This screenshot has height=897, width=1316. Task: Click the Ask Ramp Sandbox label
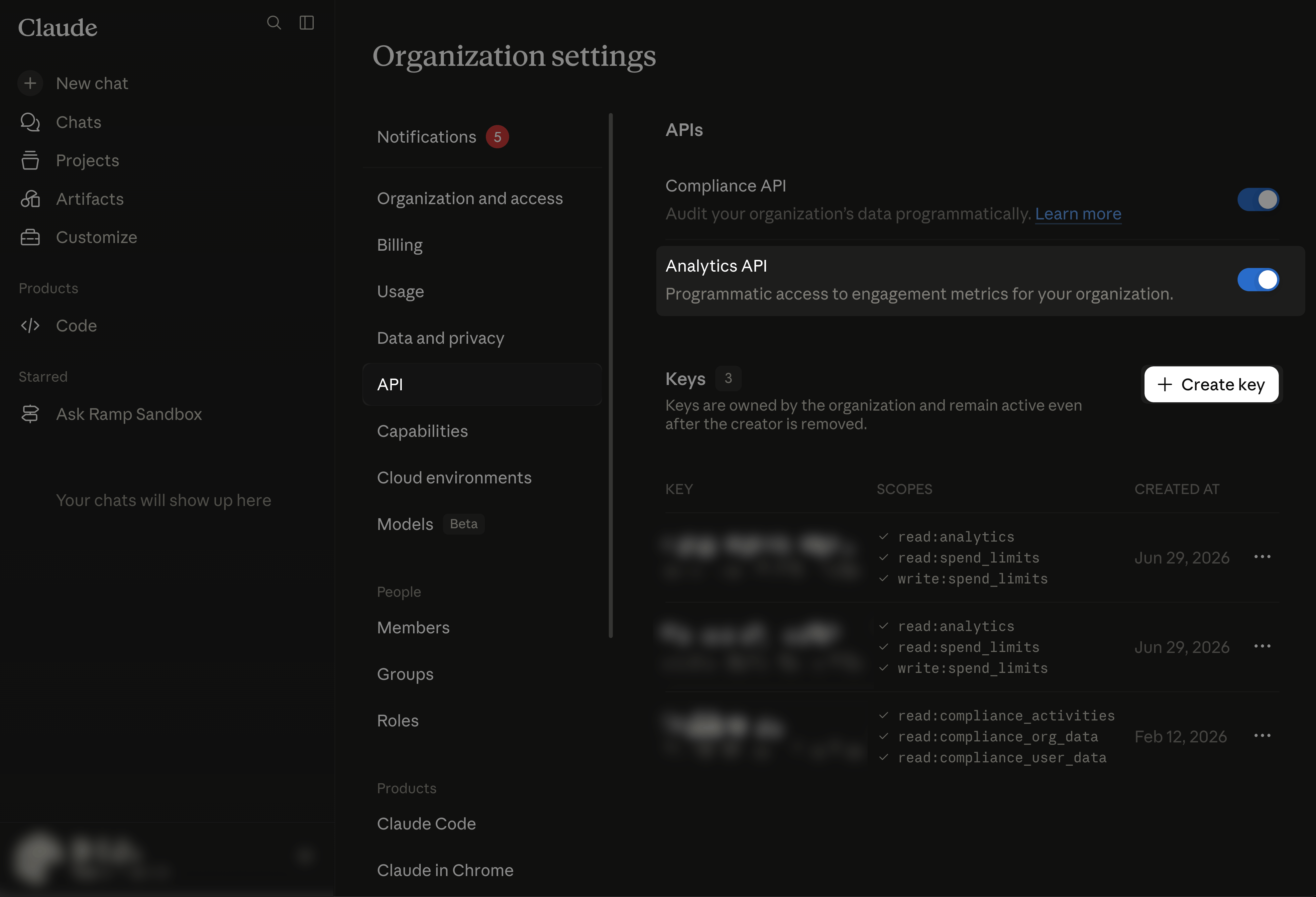(129, 414)
